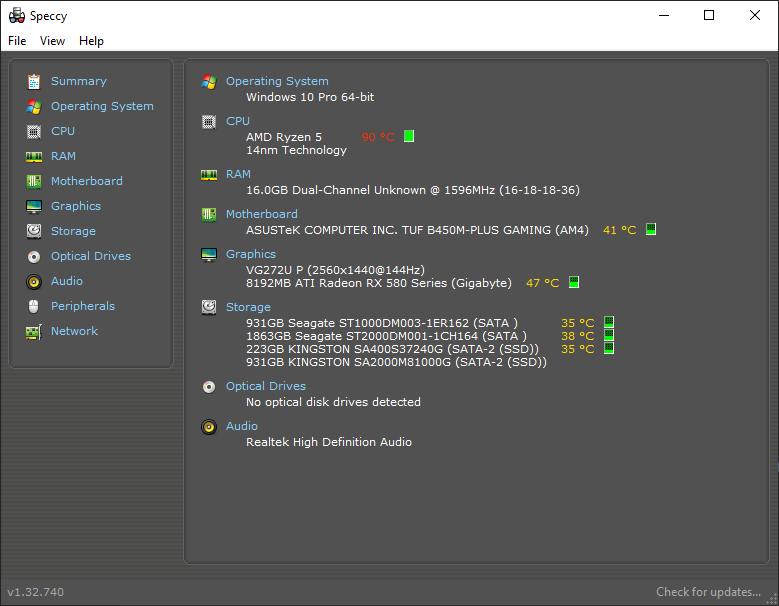Click the Summary clipboard icon in sidebar
Image resolution: width=779 pixels, height=606 pixels.
click(x=34, y=81)
